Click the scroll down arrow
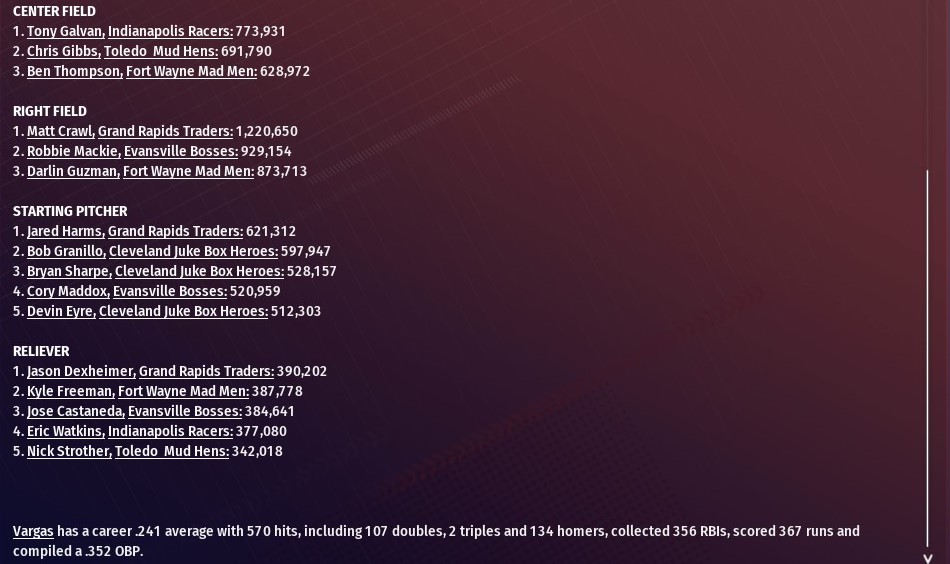950x564 pixels. point(927,559)
